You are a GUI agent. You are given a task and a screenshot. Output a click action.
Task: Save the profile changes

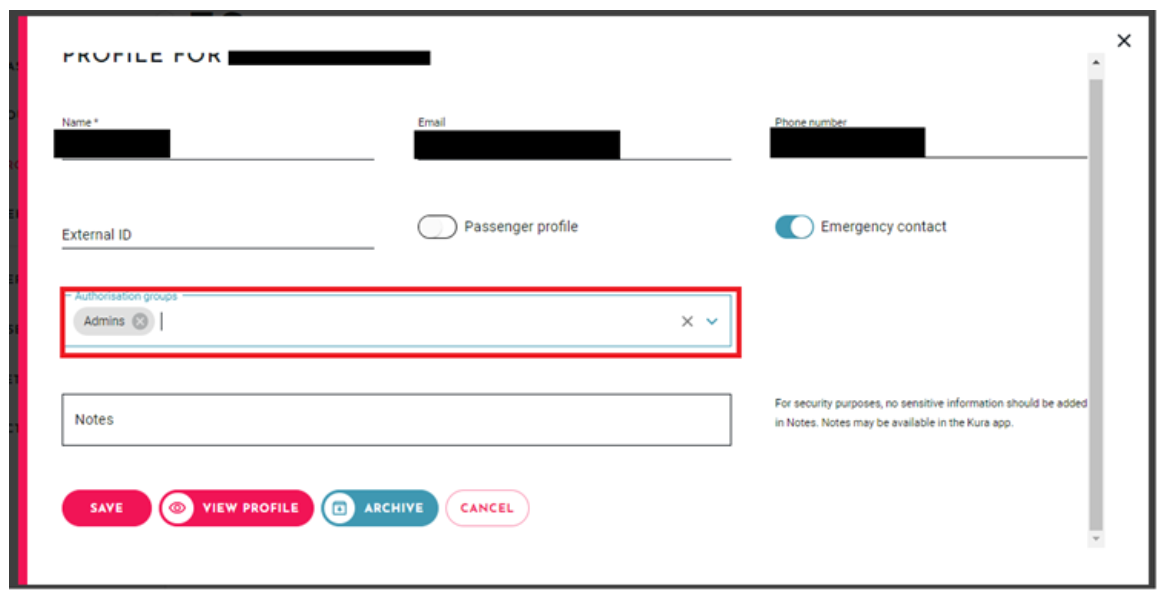click(x=106, y=508)
